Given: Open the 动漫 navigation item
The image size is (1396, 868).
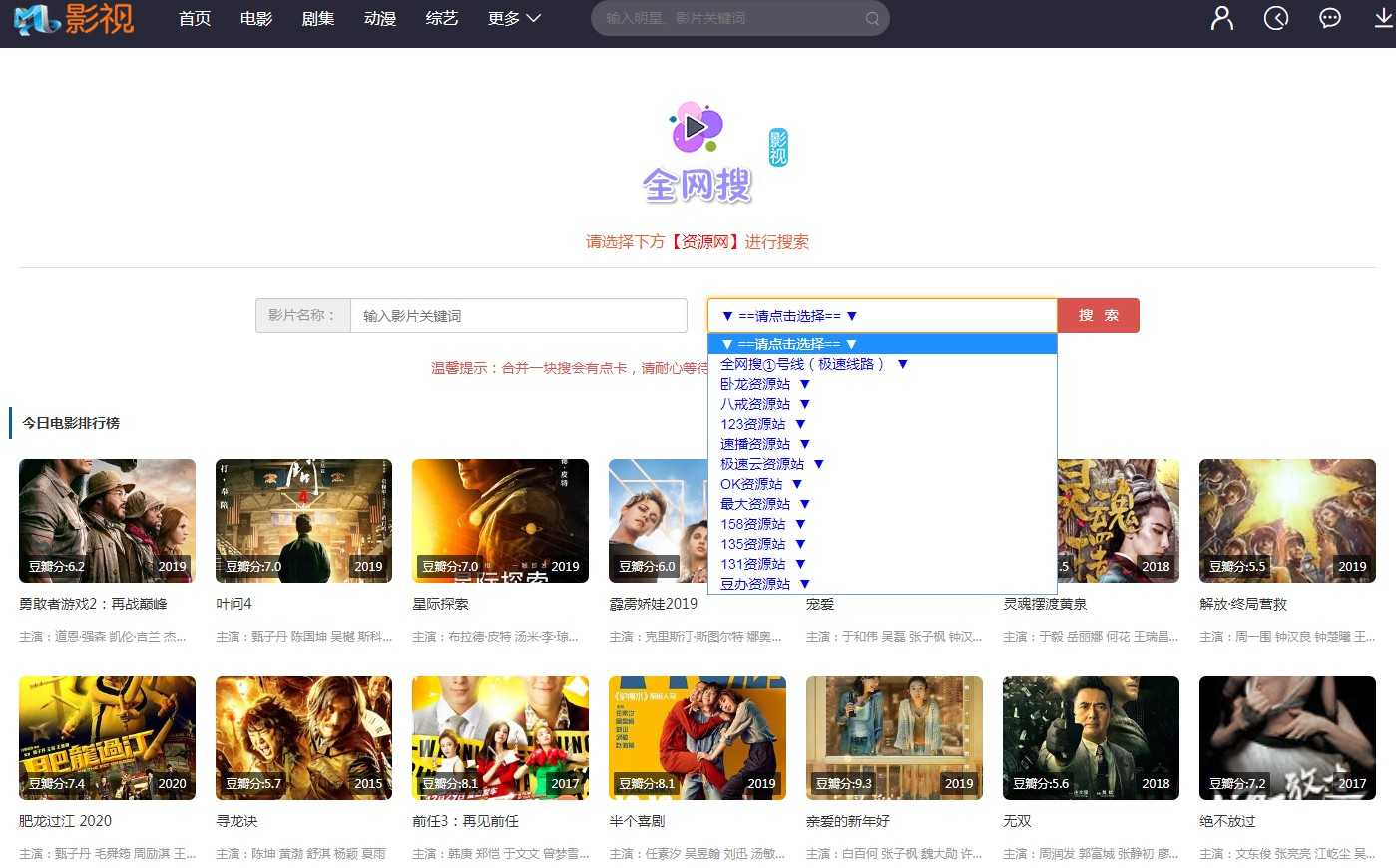Looking at the screenshot, I should [x=380, y=18].
